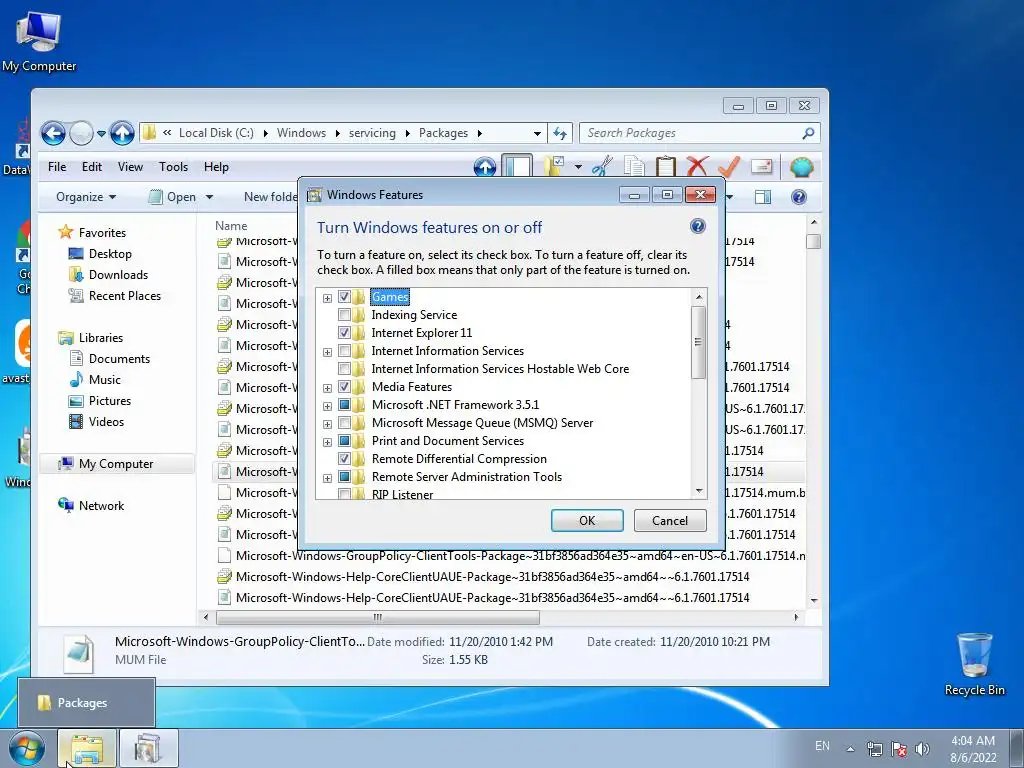The height and width of the screenshot is (768, 1024).
Task: Toggle the Microsoft .NET Framework 3.5.1 checkbox
Action: [344, 405]
